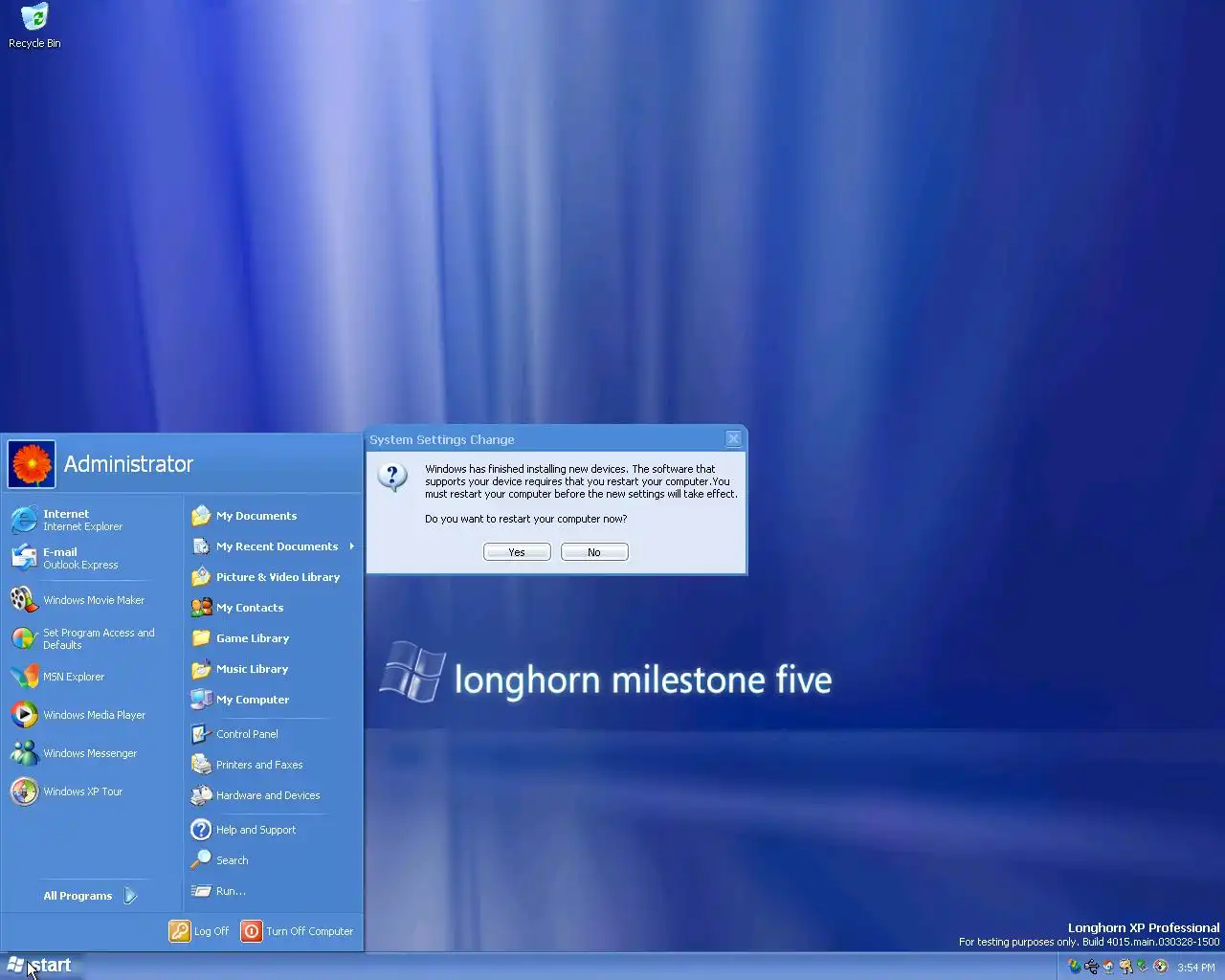Click the 3:54 PM taskbar clock
The image size is (1225, 980).
tap(1196, 968)
